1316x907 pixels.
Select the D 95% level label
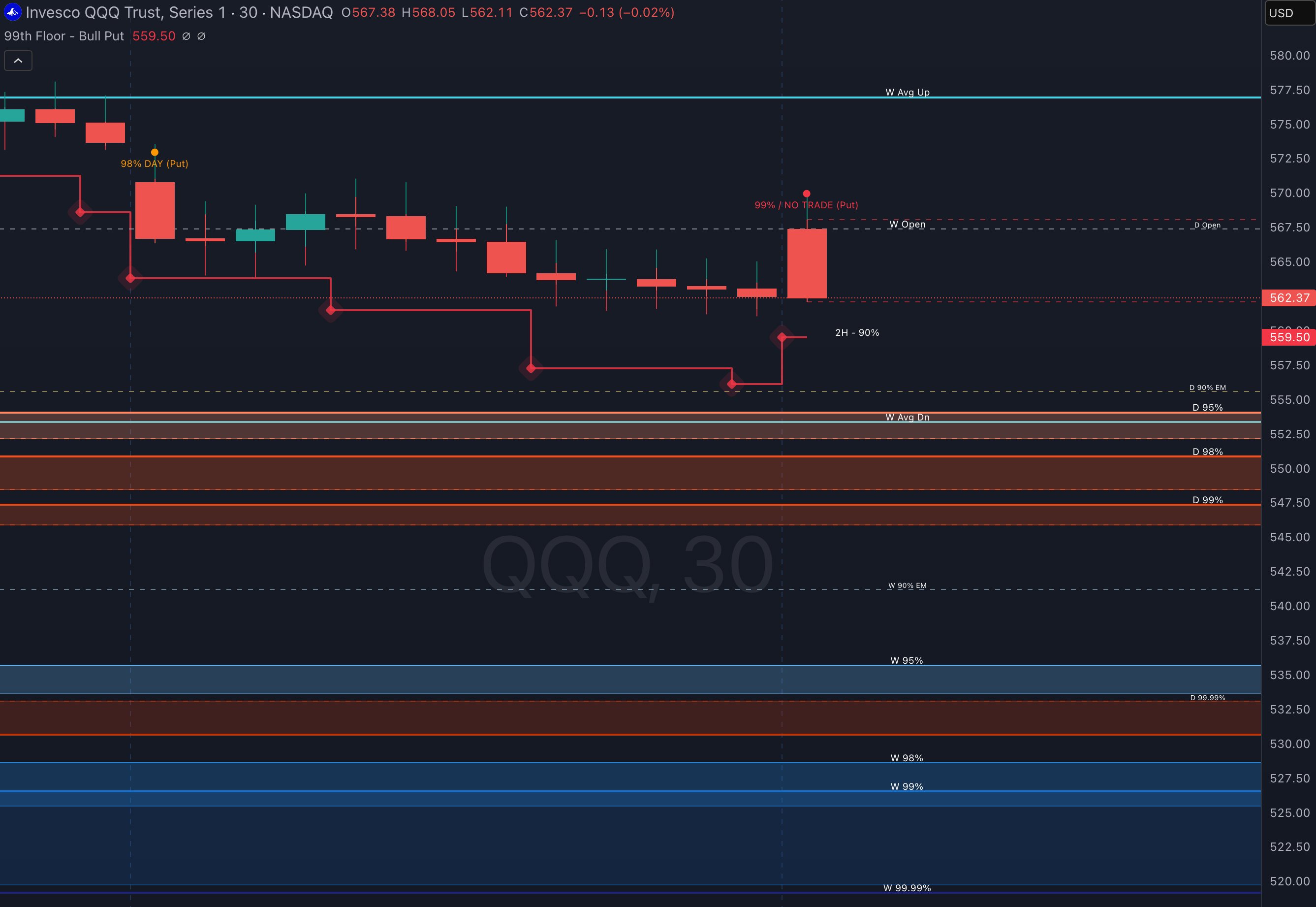point(1208,408)
